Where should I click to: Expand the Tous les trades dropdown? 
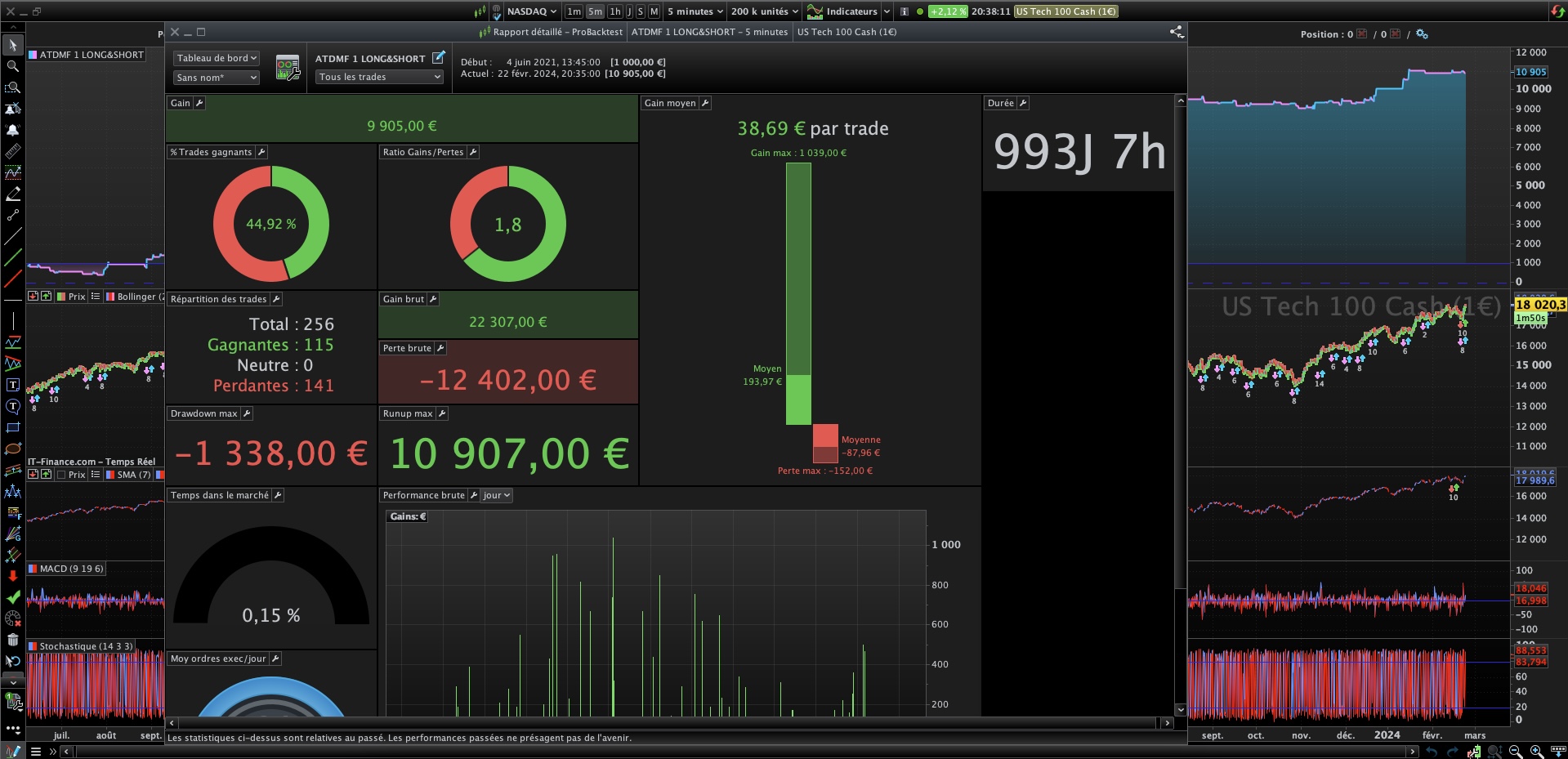coord(379,77)
